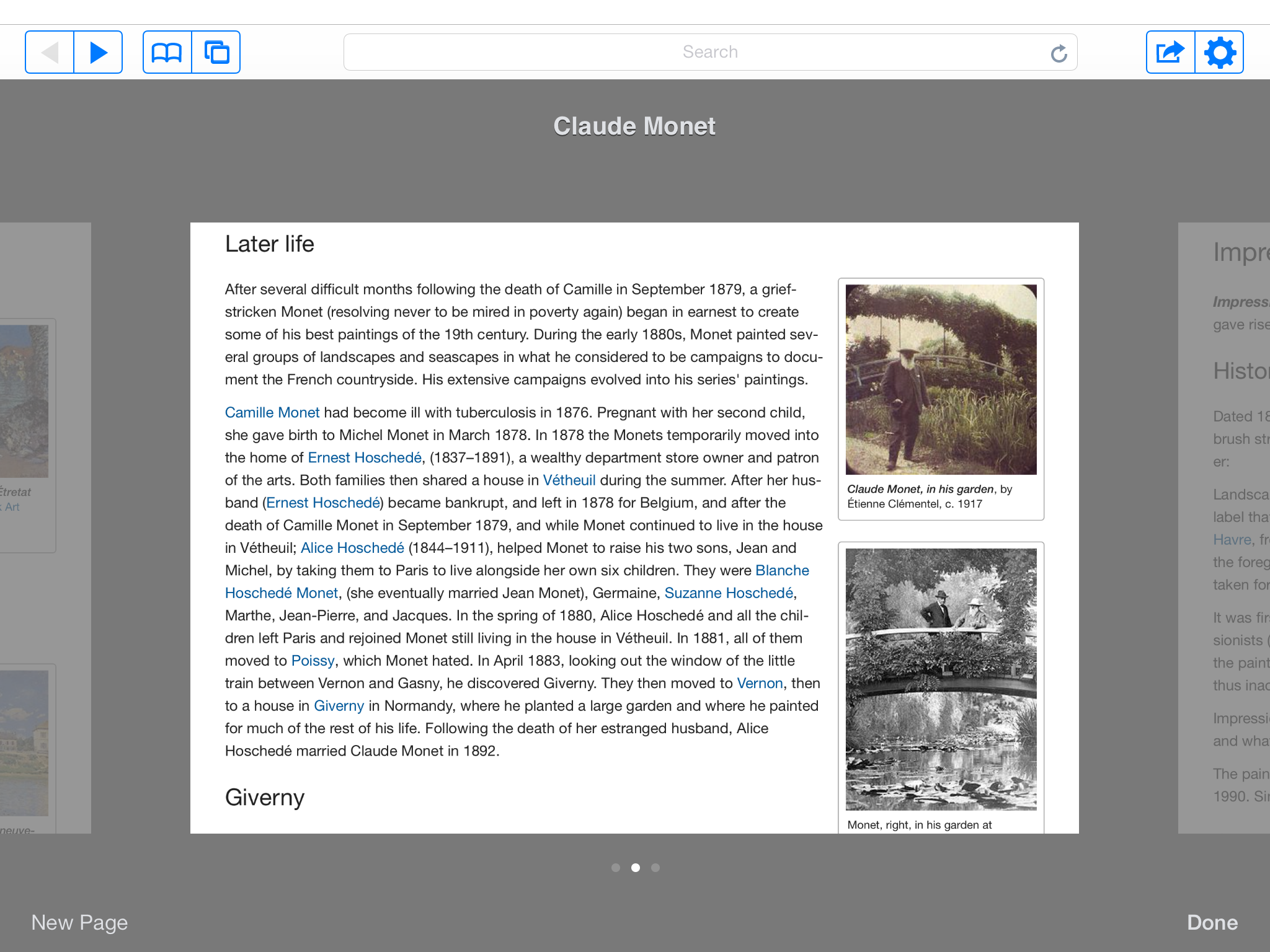This screenshot has width=1270, height=952.
Task: Open the bookmarks book icon
Action: pos(167,52)
